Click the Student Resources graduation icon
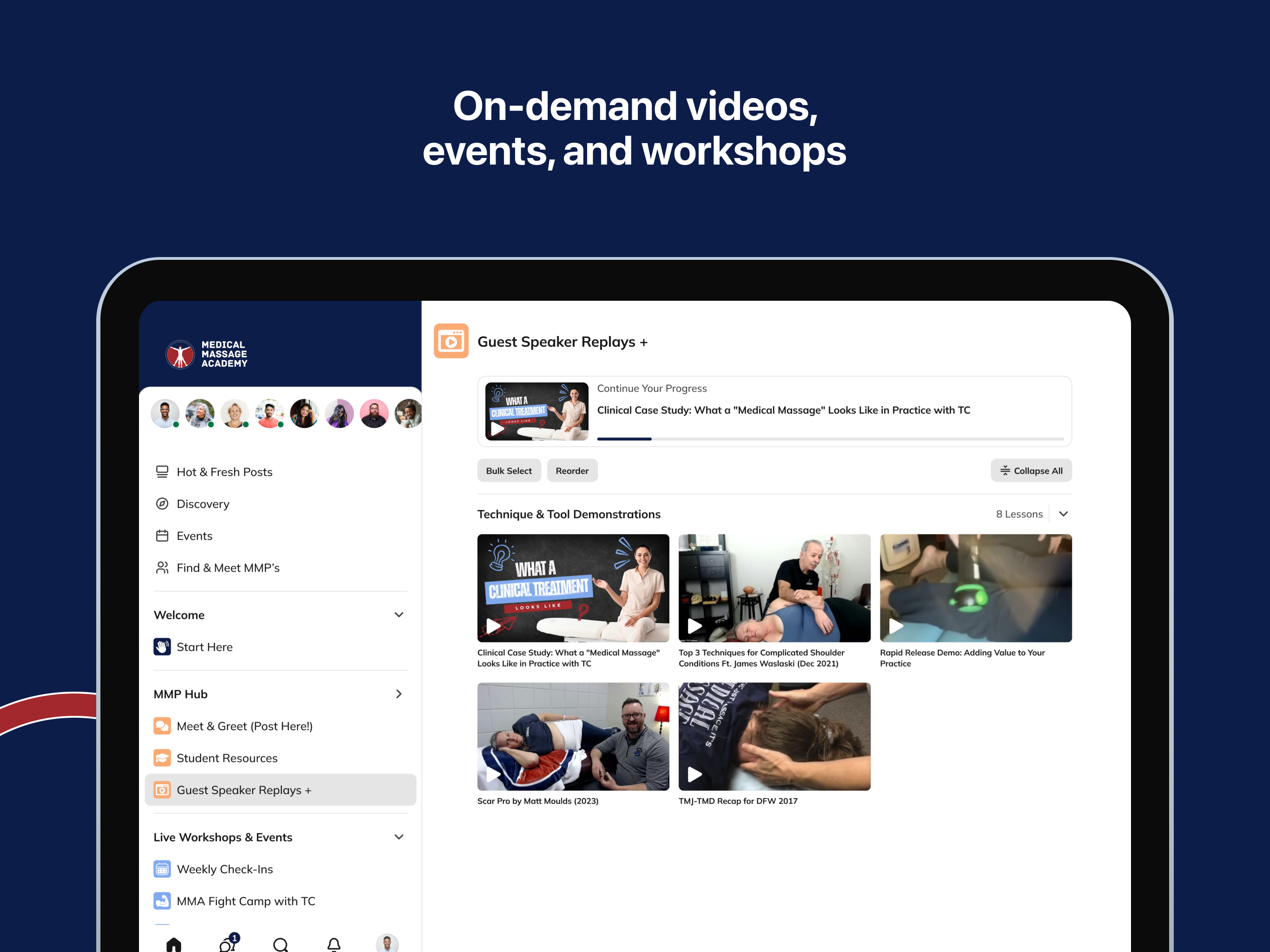Image resolution: width=1270 pixels, height=952 pixels. coord(162,758)
